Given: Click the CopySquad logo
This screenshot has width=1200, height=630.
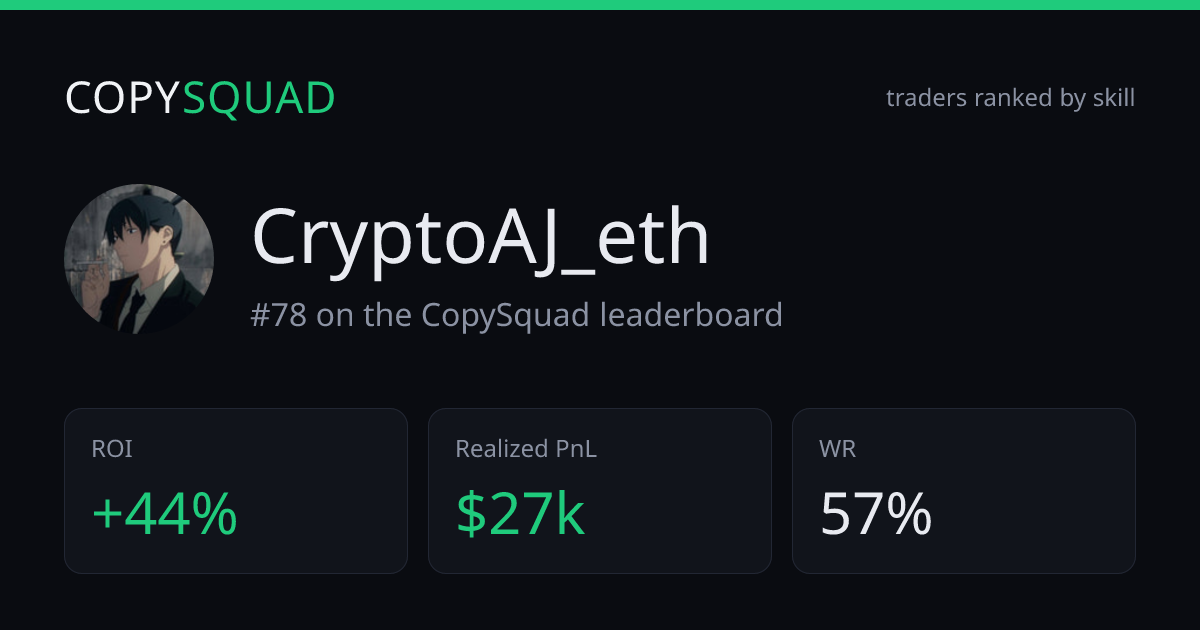Looking at the screenshot, I should (x=200, y=98).
